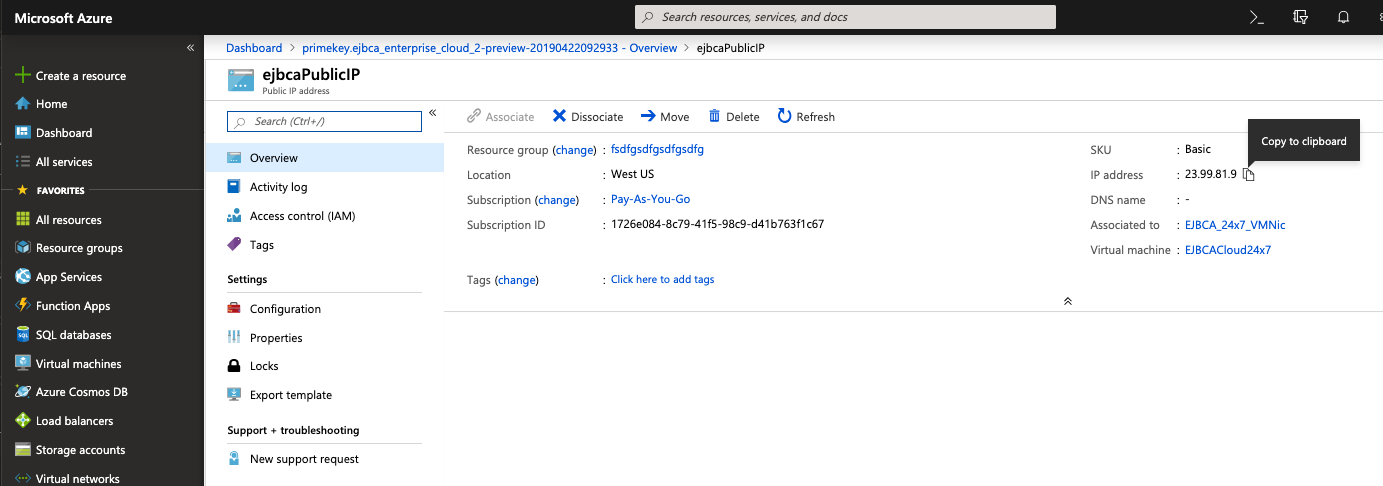Open Access control (IAM) page

click(x=302, y=216)
